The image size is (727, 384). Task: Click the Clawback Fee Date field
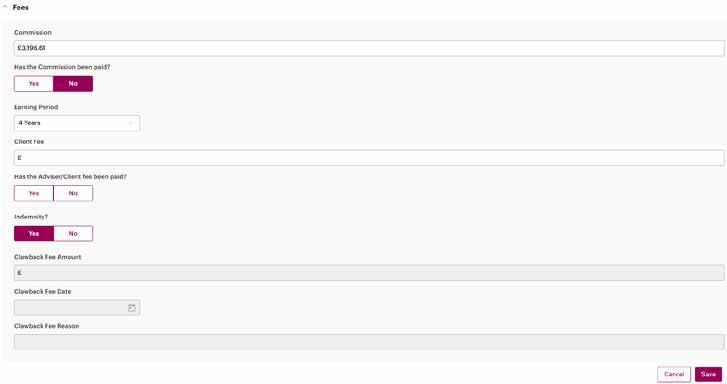coord(77,307)
